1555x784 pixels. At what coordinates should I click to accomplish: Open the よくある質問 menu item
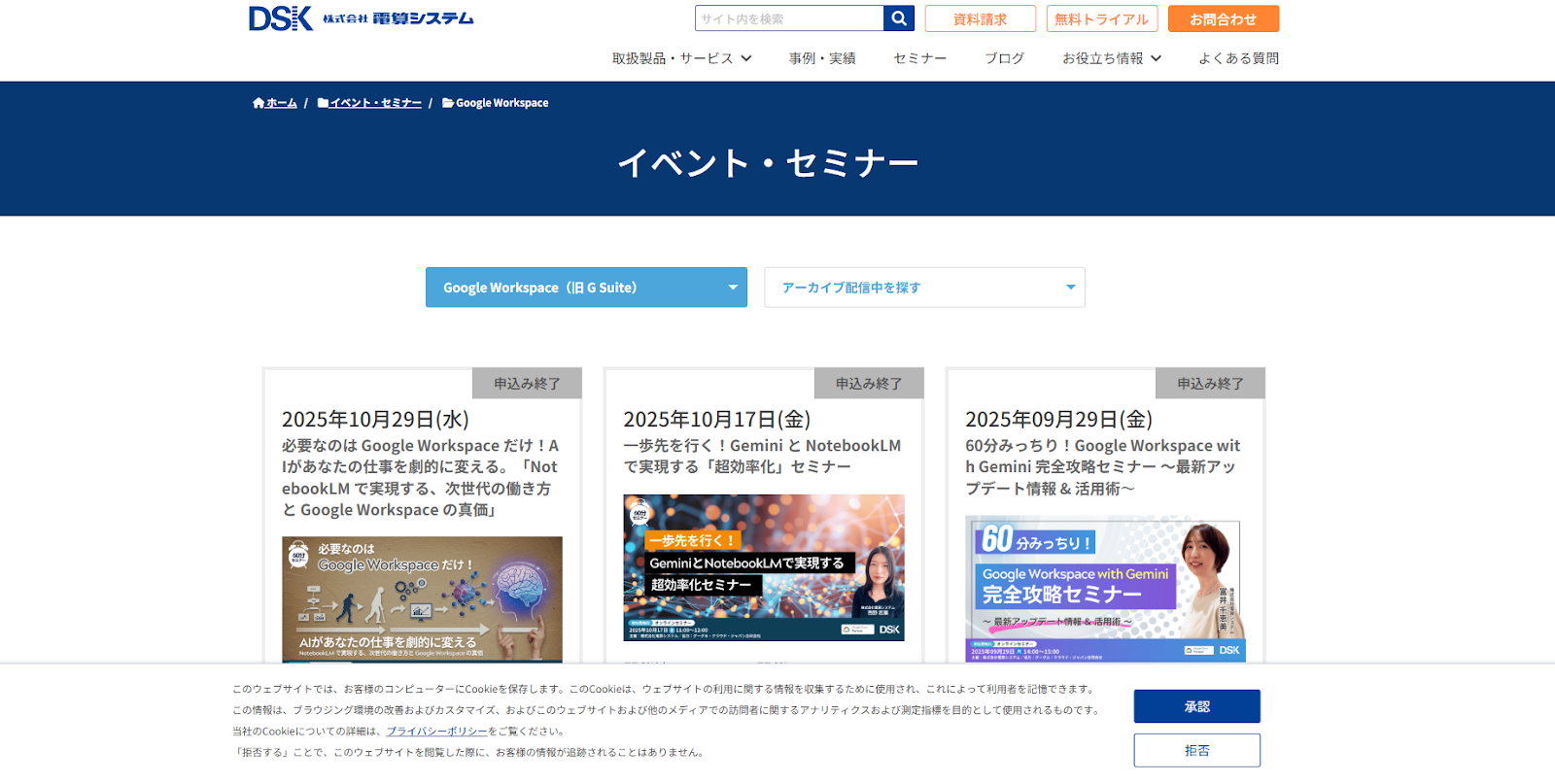click(x=1239, y=58)
